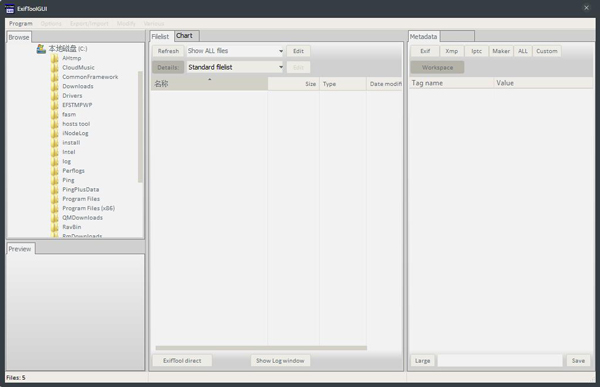
Task: Select the Program Files (x86) folder
Action: [88, 208]
